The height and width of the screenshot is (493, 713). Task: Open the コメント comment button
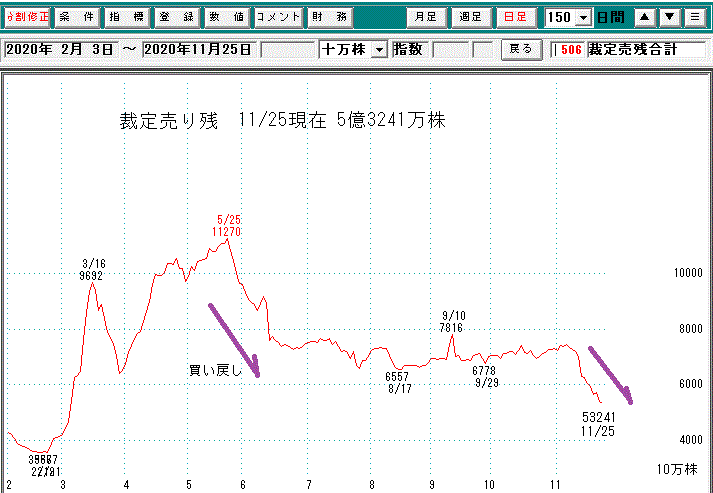(277, 18)
